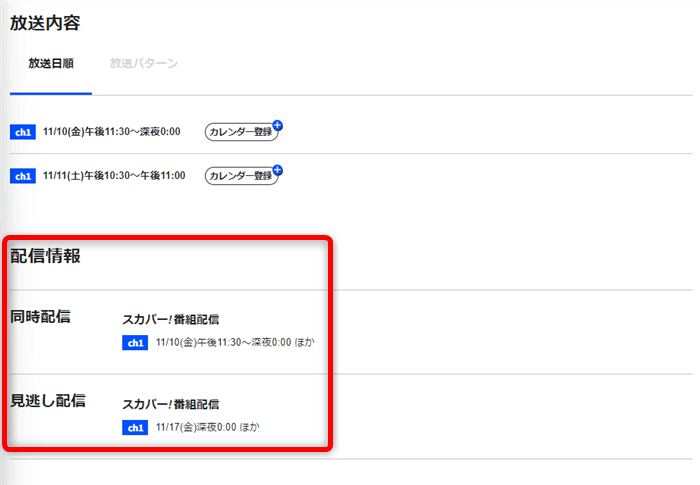
Task: Click the 同時配信 label
Action: click(40, 317)
